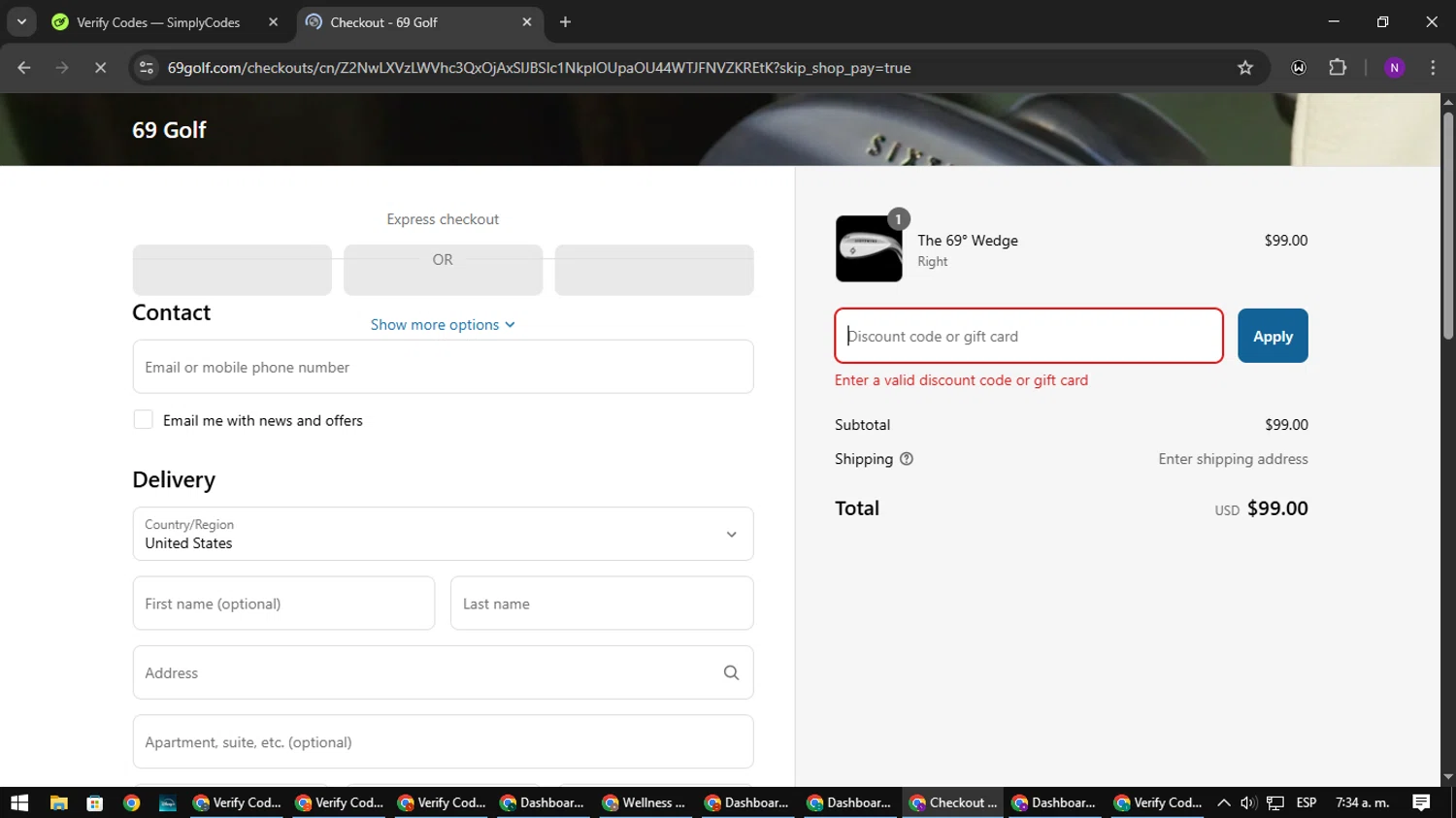Click the Last name field
Screen dimensions: 1456x818
point(602,604)
